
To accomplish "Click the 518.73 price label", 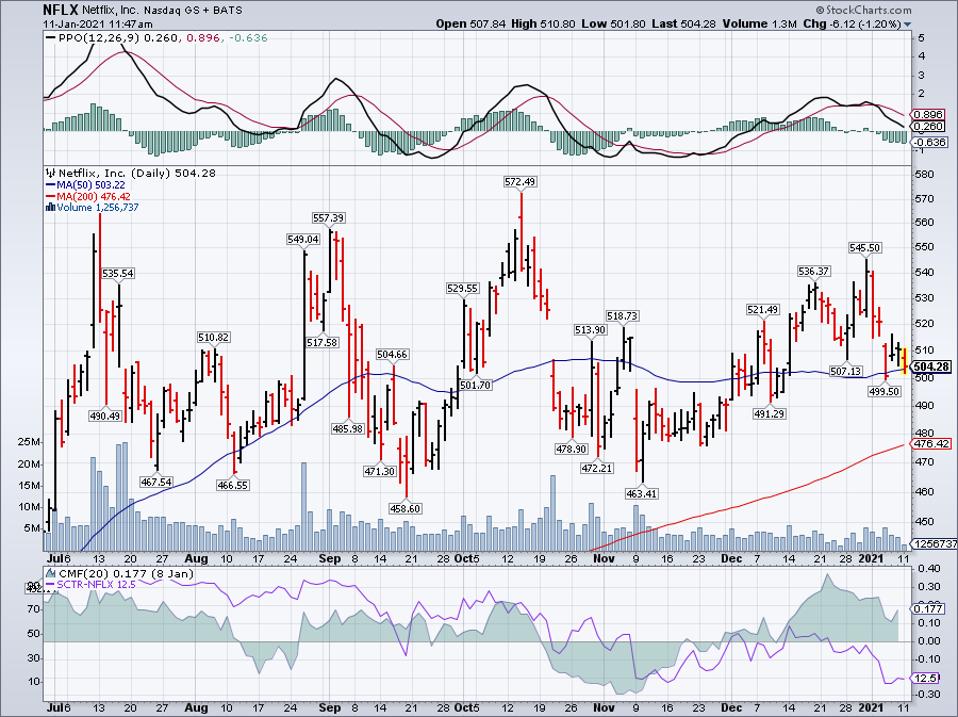I will coord(622,316).
